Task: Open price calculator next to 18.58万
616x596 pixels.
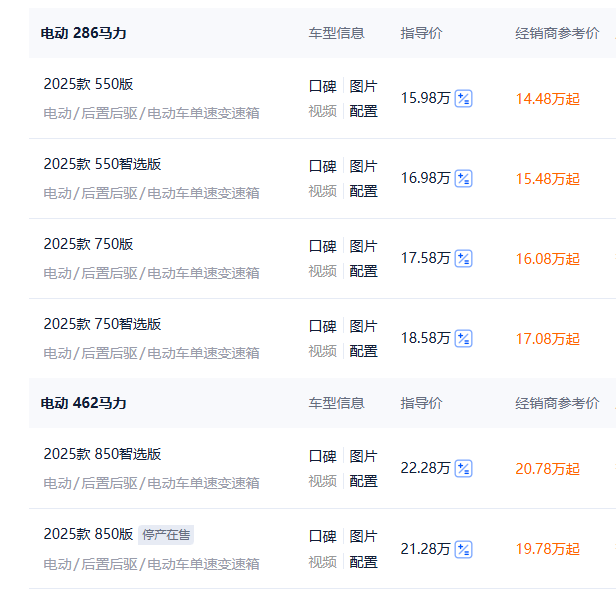Action: [463, 338]
